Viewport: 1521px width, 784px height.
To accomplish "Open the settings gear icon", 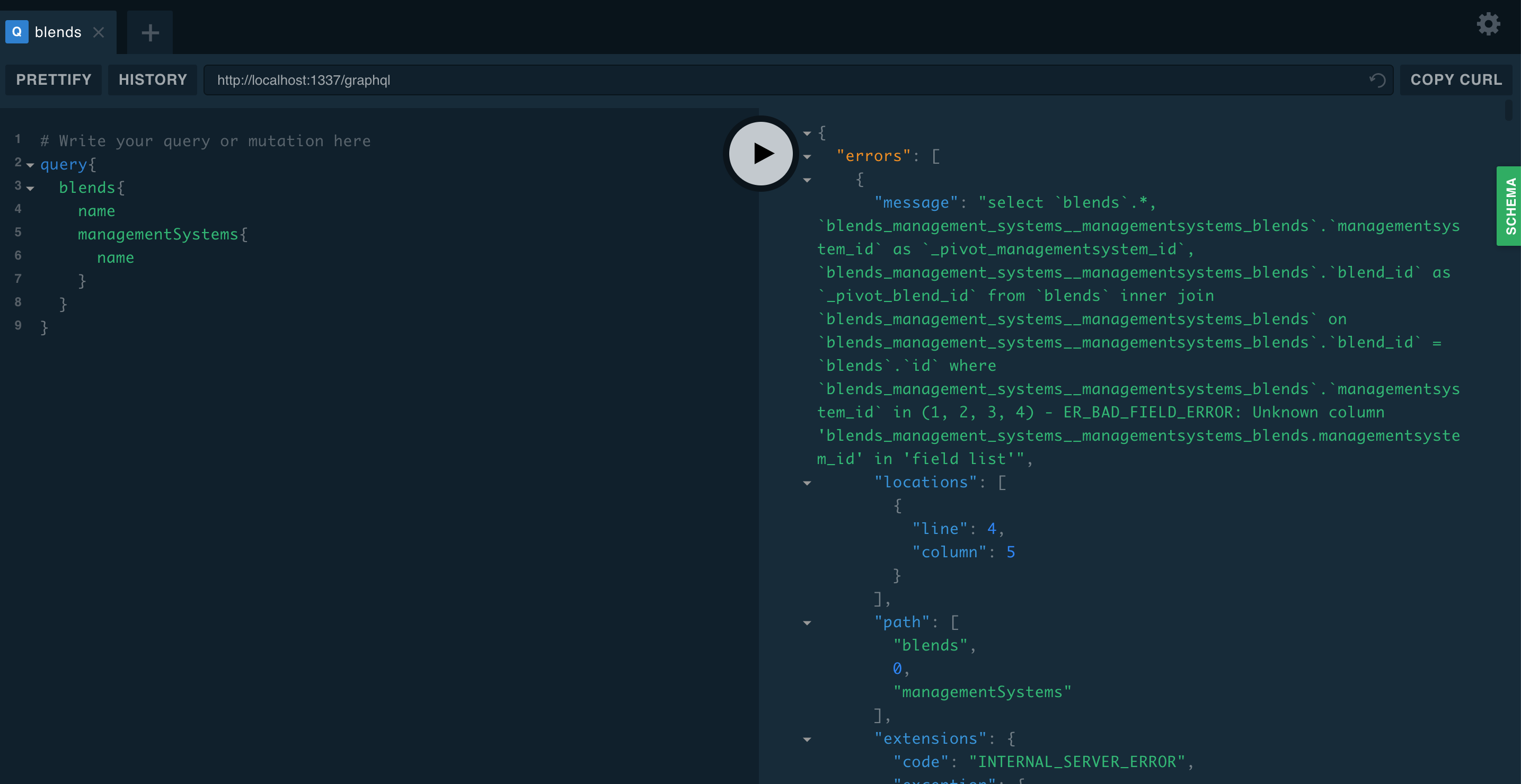I will 1488,24.
